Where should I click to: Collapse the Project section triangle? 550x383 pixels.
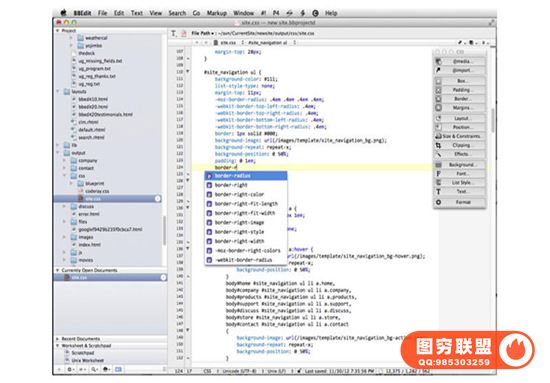58,31
